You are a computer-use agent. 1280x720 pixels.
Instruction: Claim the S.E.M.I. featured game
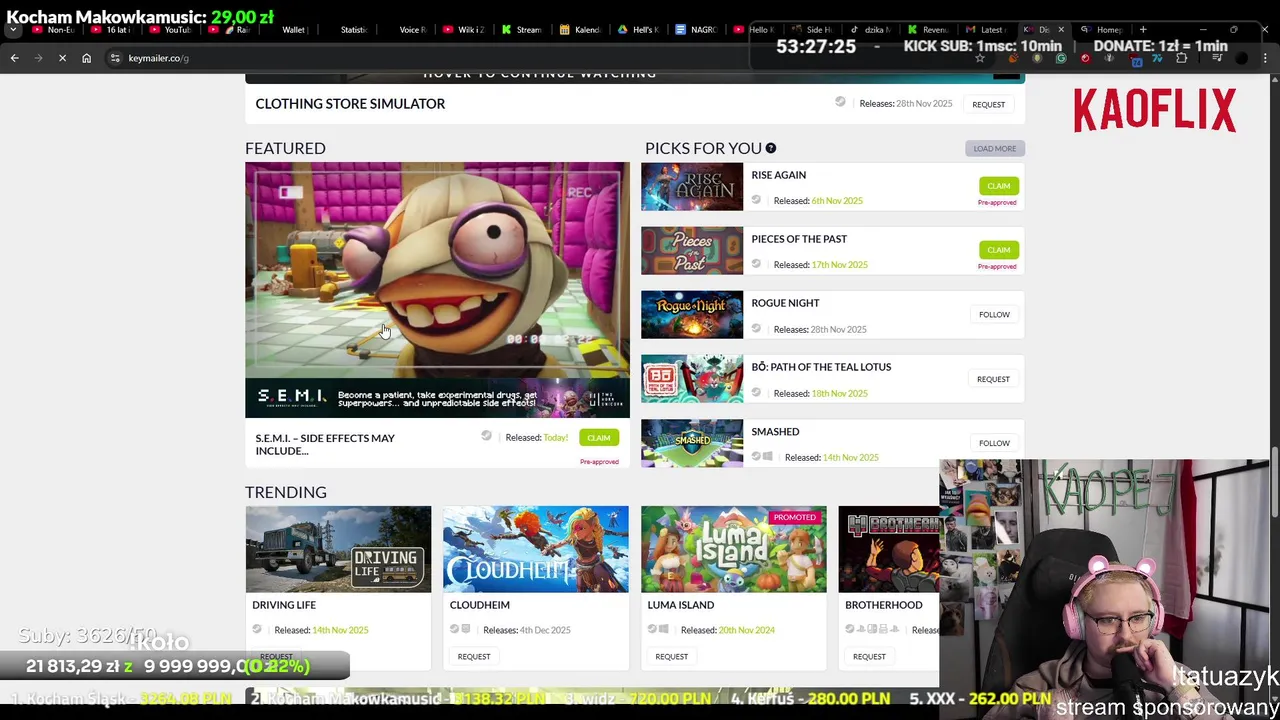[x=598, y=437]
